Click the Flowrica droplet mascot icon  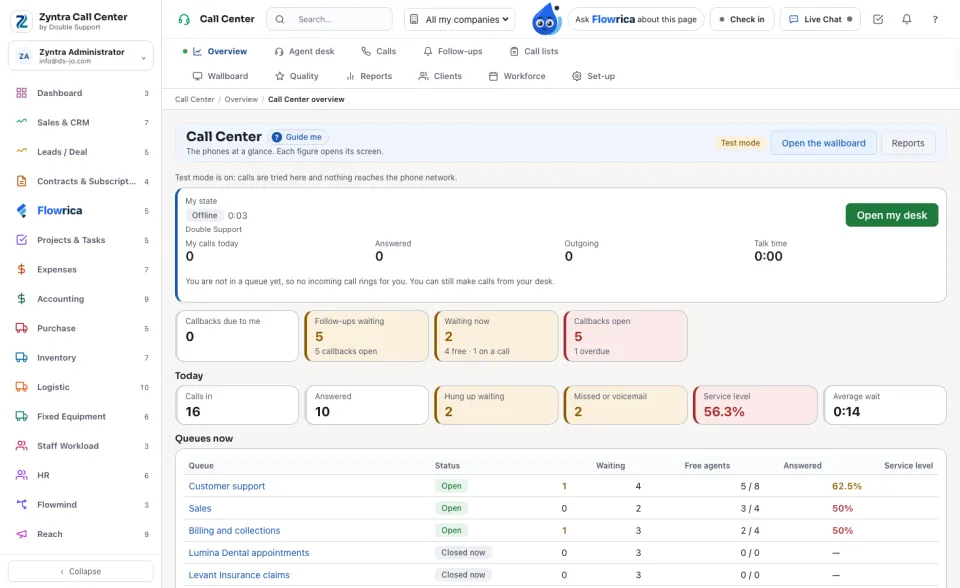546,19
